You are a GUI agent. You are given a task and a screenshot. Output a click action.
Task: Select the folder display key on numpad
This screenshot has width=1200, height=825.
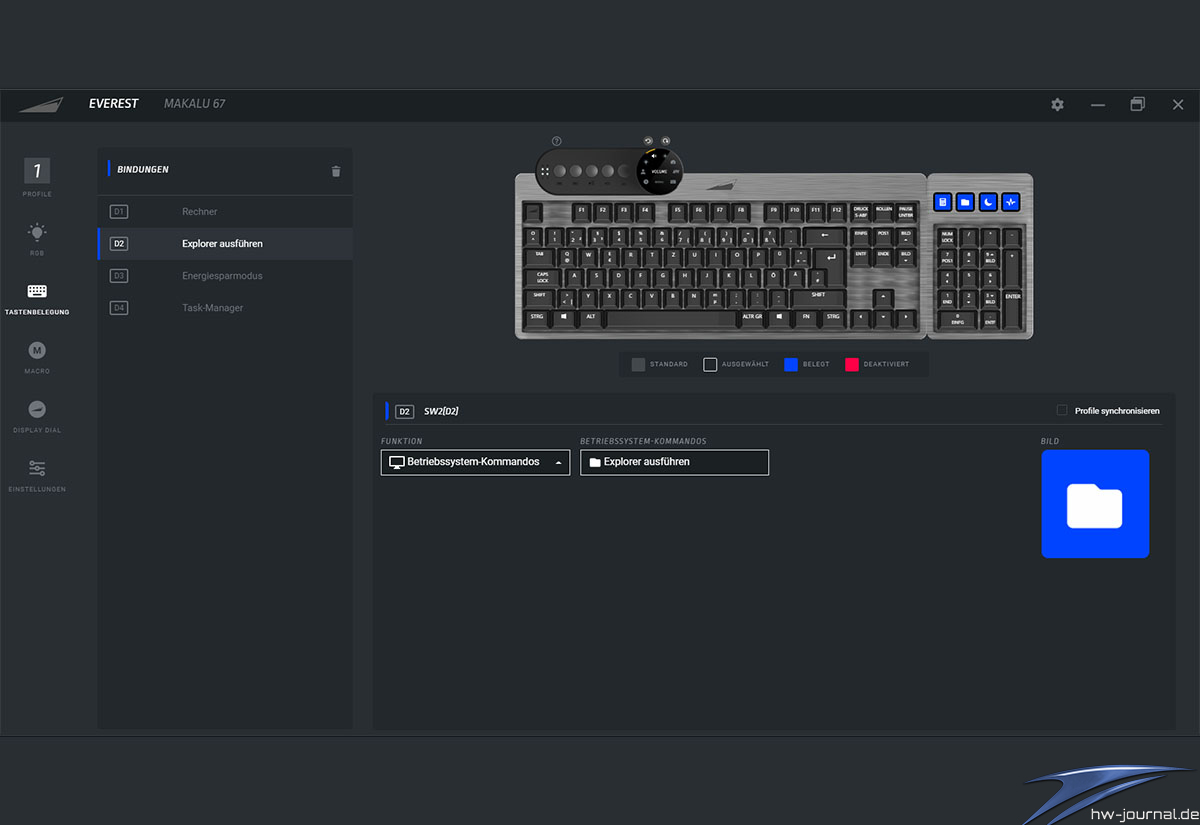[966, 202]
